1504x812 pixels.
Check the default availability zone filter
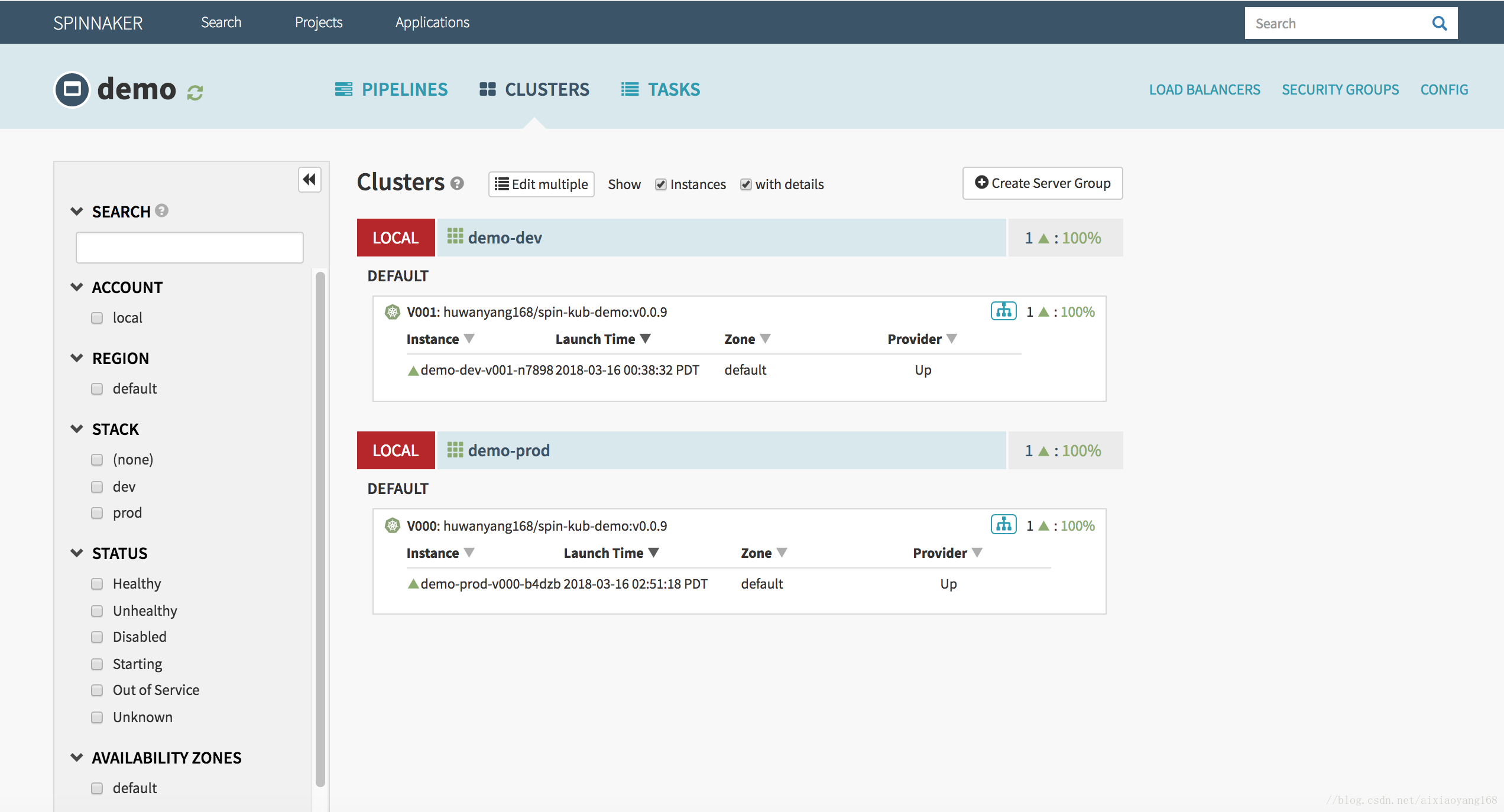pyautogui.click(x=97, y=788)
